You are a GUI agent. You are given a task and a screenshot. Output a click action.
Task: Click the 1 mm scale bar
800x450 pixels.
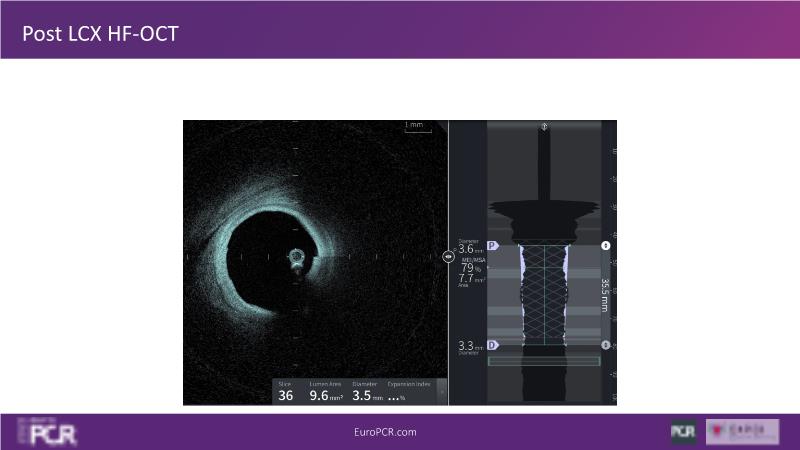click(x=414, y=126)
